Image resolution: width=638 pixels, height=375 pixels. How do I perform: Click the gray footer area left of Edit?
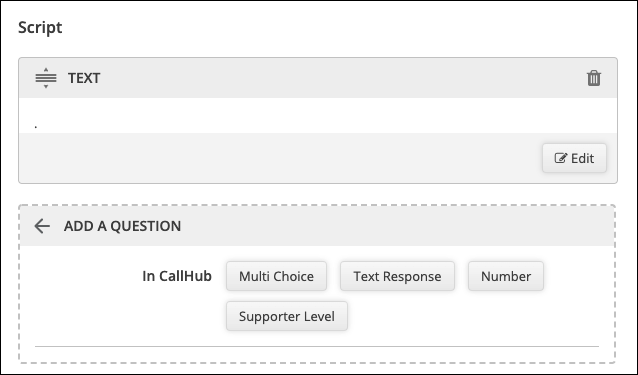281,158
